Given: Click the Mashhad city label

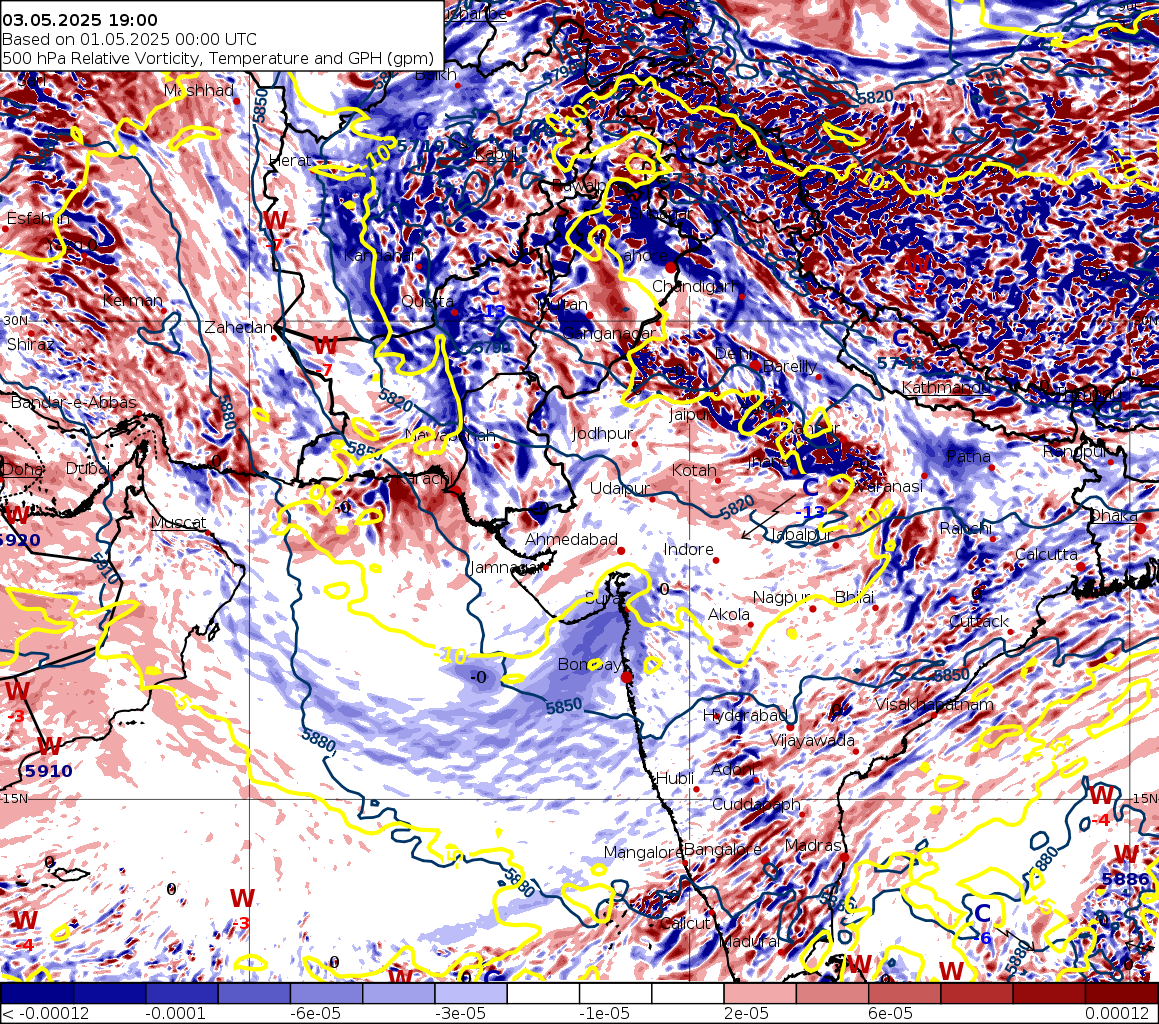Looking at the screenshot, I should [199, 90].
